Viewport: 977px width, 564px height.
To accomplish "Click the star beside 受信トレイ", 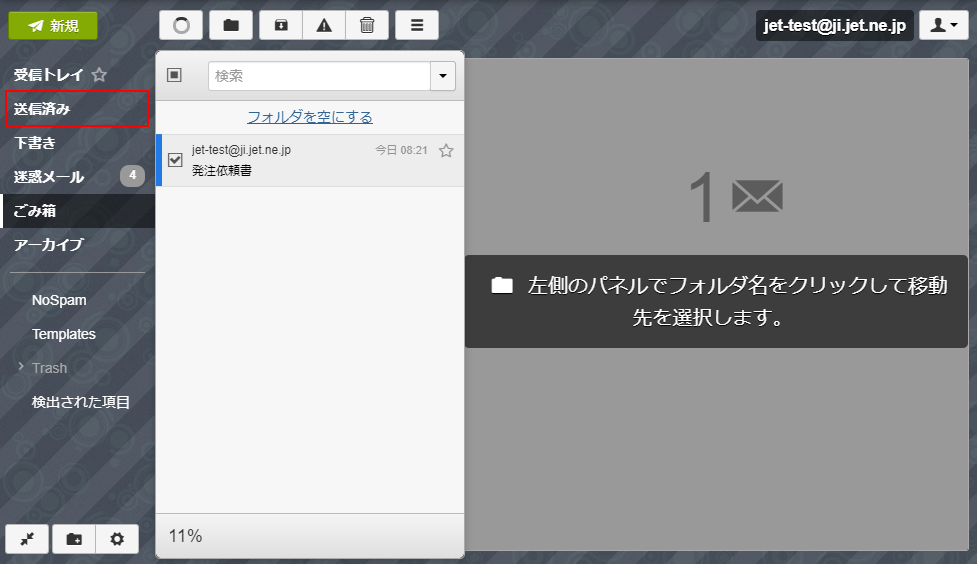I will [99, 75].
